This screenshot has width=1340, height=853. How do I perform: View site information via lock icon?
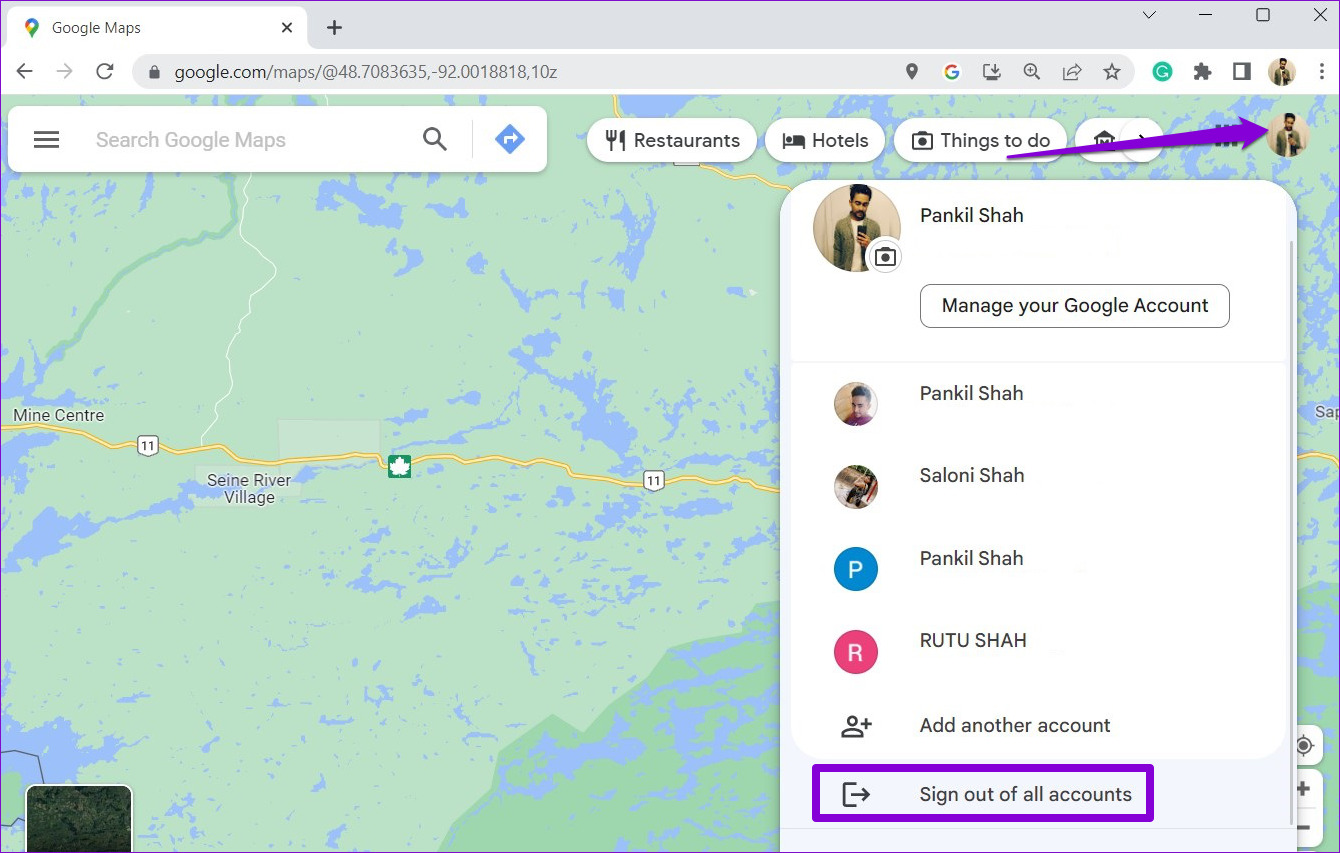154,72
